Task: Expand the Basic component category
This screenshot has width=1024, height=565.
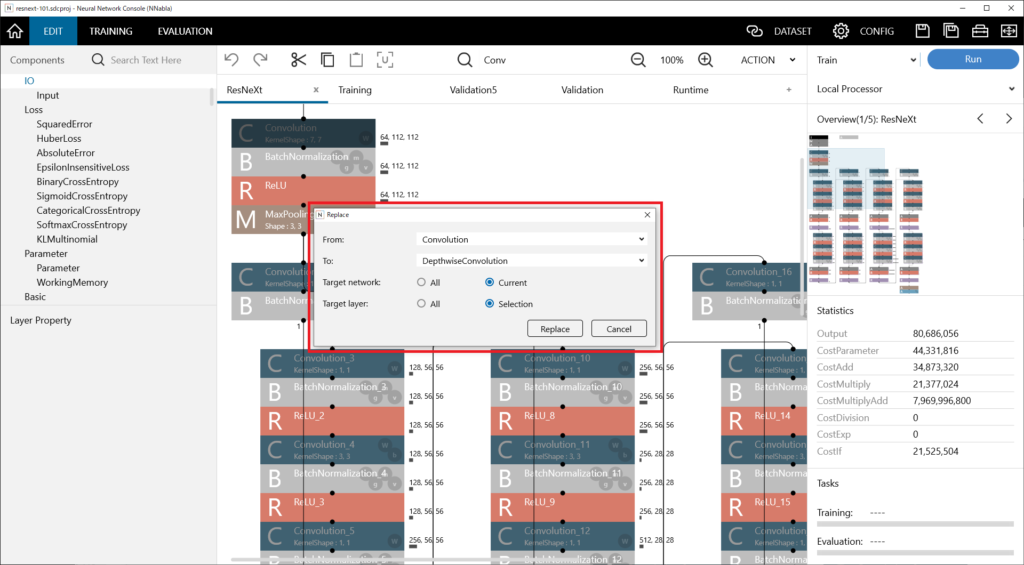Action: tap(35, 296)
